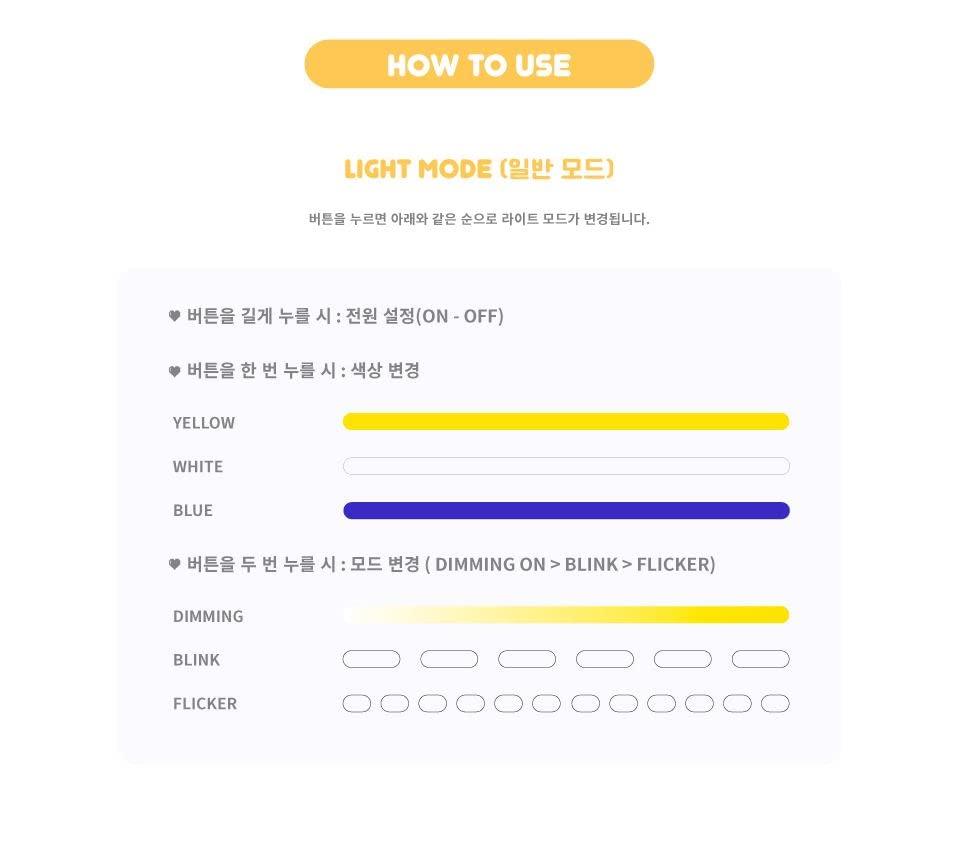Click the first pill in the BLINK row
The image size is (973, 849).
[371, 659]
